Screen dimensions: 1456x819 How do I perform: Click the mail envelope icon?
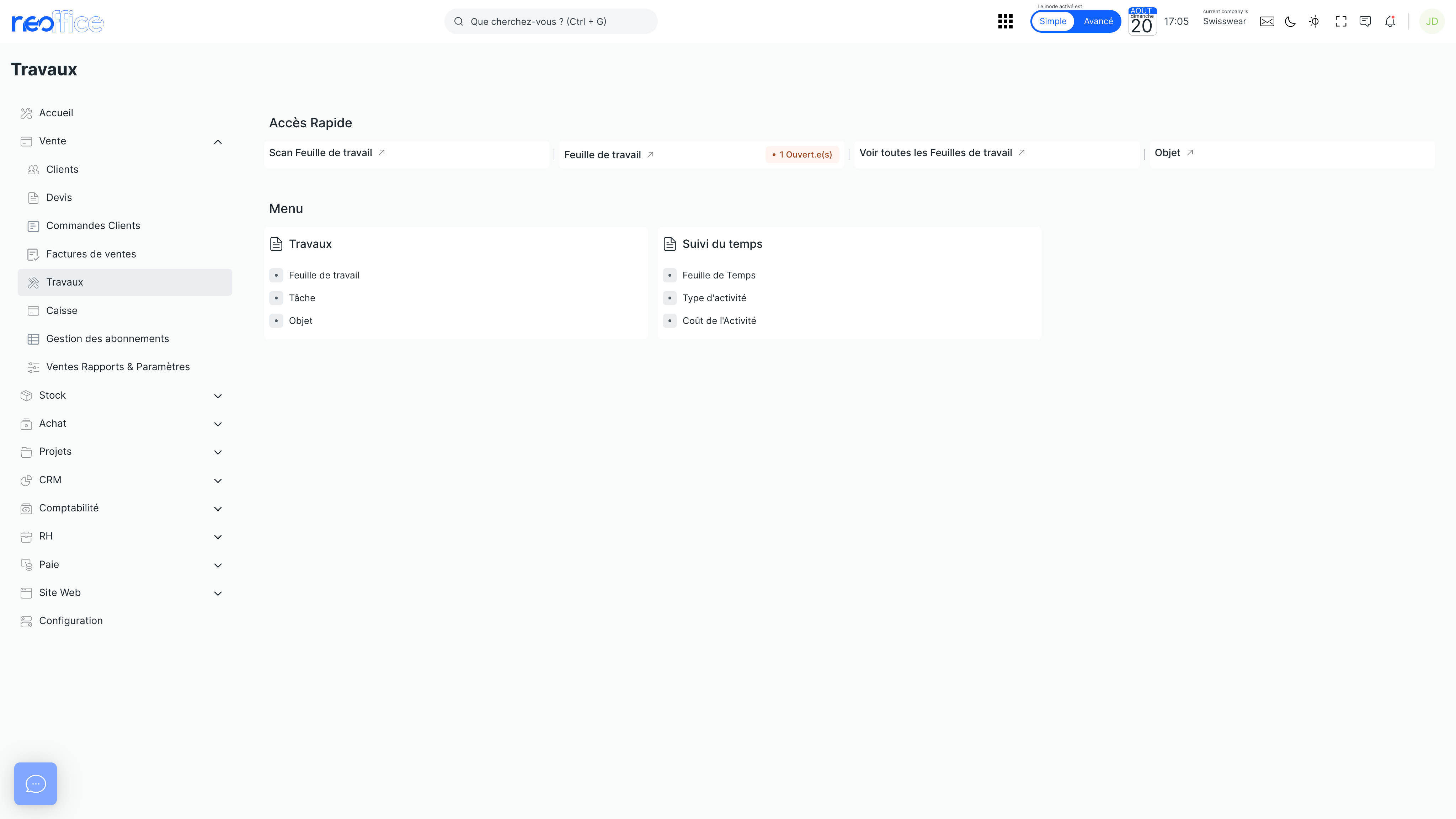coord(1266,21)
